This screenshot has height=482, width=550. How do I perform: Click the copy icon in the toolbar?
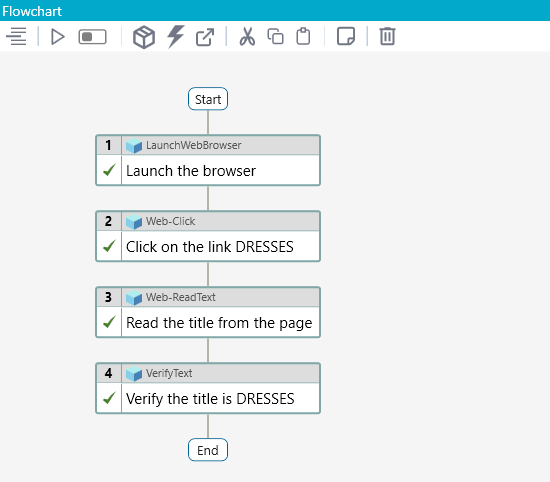[x=275, y=36]
